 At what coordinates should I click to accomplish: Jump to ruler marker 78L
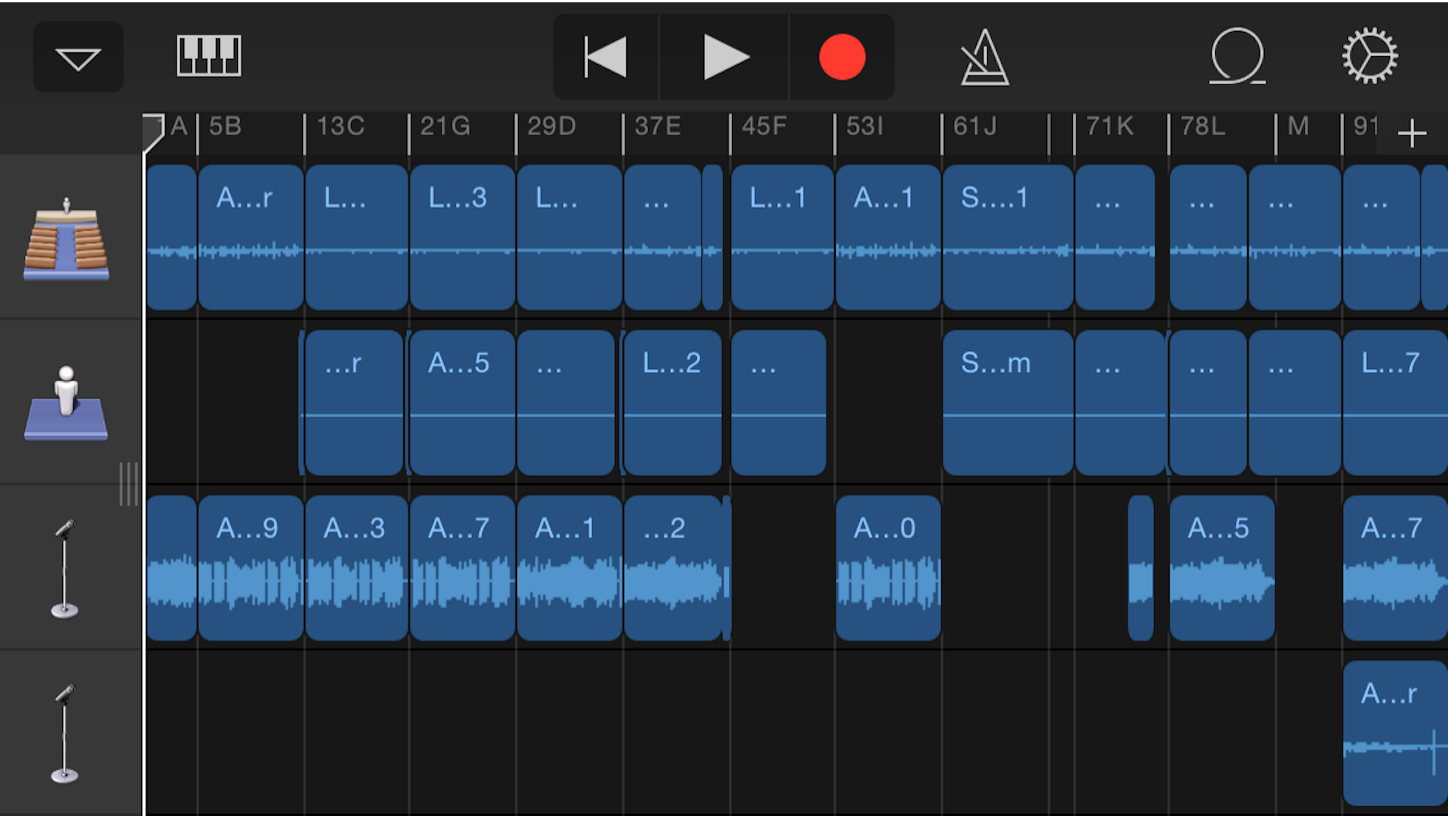pos(1202,127)
